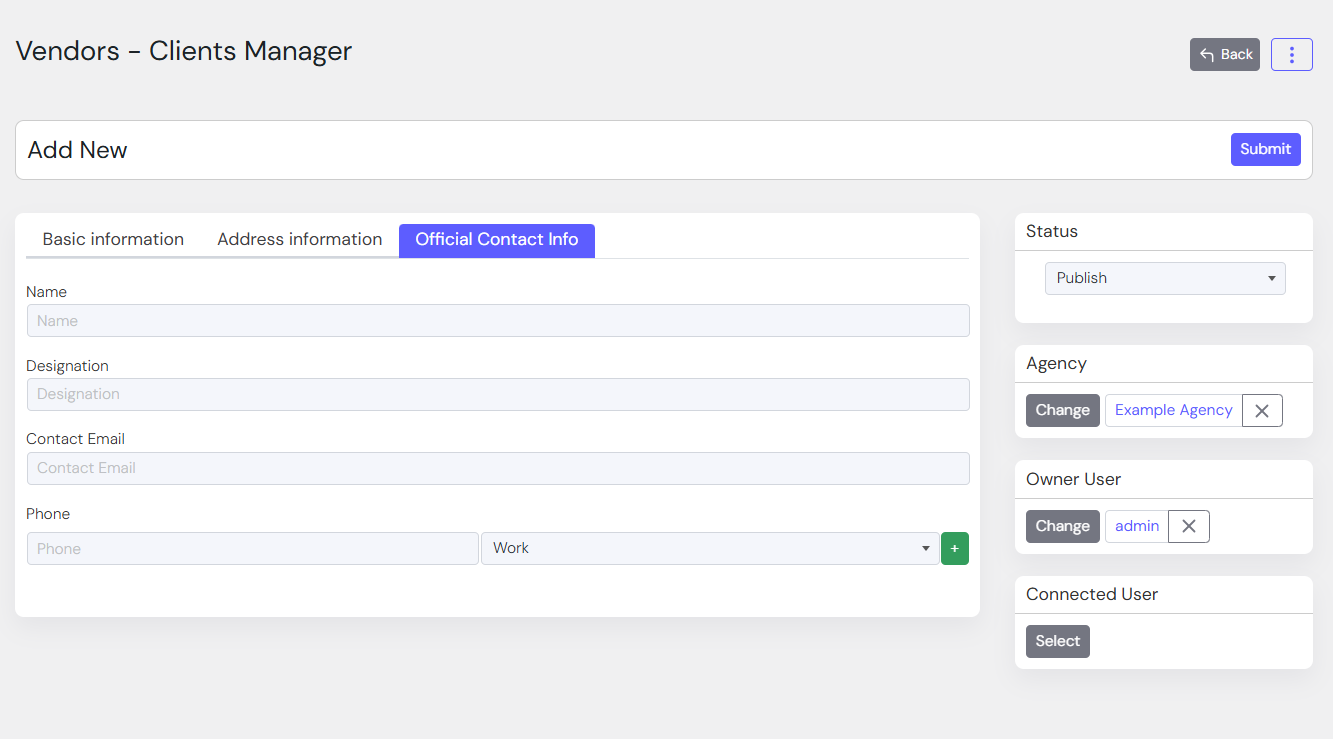This screenshot has height=739, width=1333.
Task: Open the Publish status dropdown
Action: point(1164,279)
